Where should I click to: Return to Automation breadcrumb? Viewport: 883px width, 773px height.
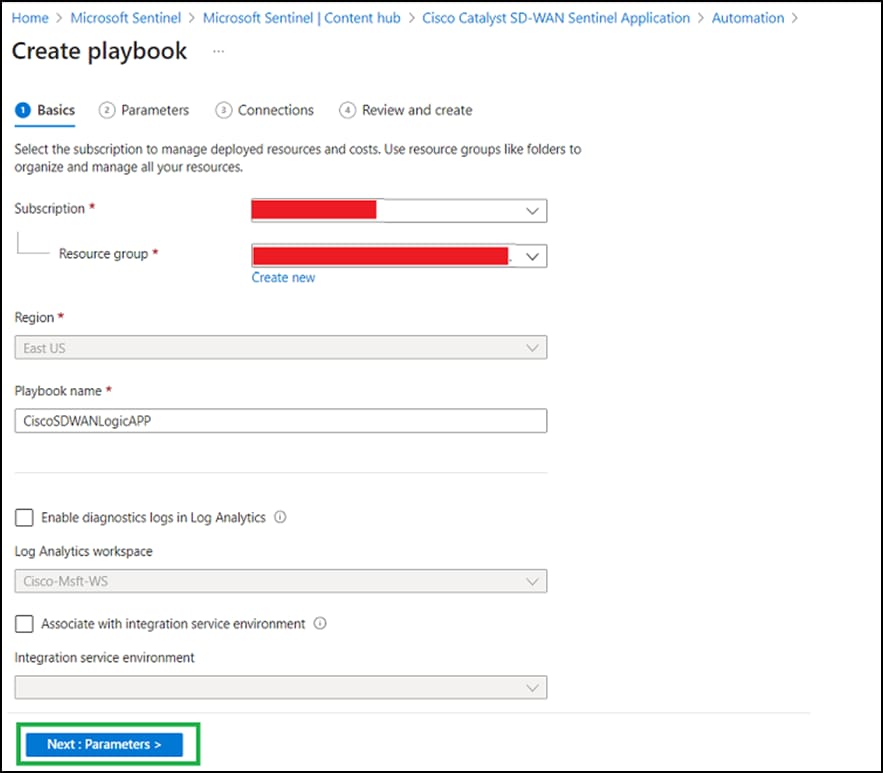point(748,18)
